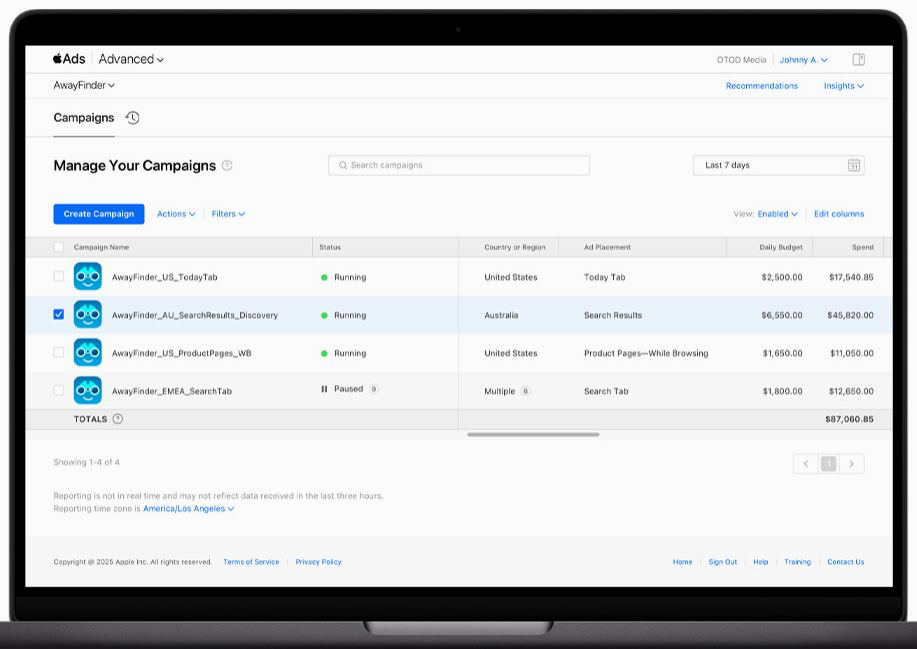Open the campaign history clock icon

point(133,118)
